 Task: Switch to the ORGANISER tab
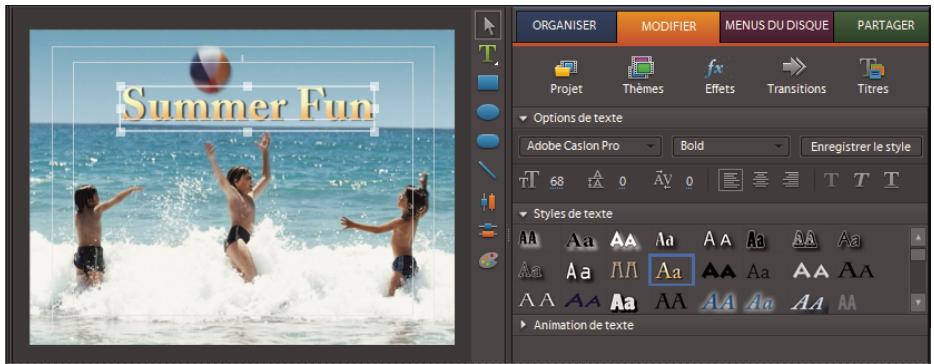[x=564, y=26]
